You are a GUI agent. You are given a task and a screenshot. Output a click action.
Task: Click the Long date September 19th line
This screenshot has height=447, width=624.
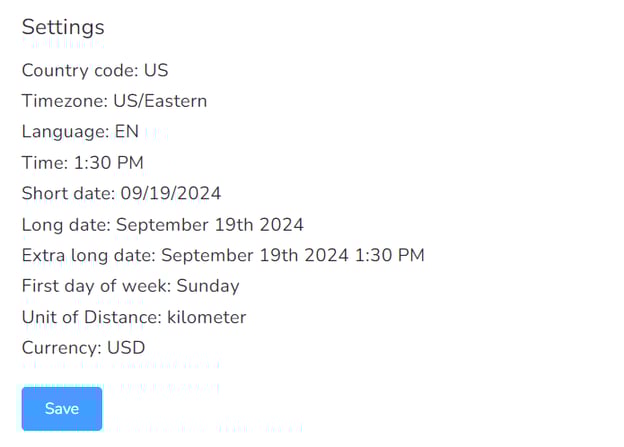coord(162,224)
